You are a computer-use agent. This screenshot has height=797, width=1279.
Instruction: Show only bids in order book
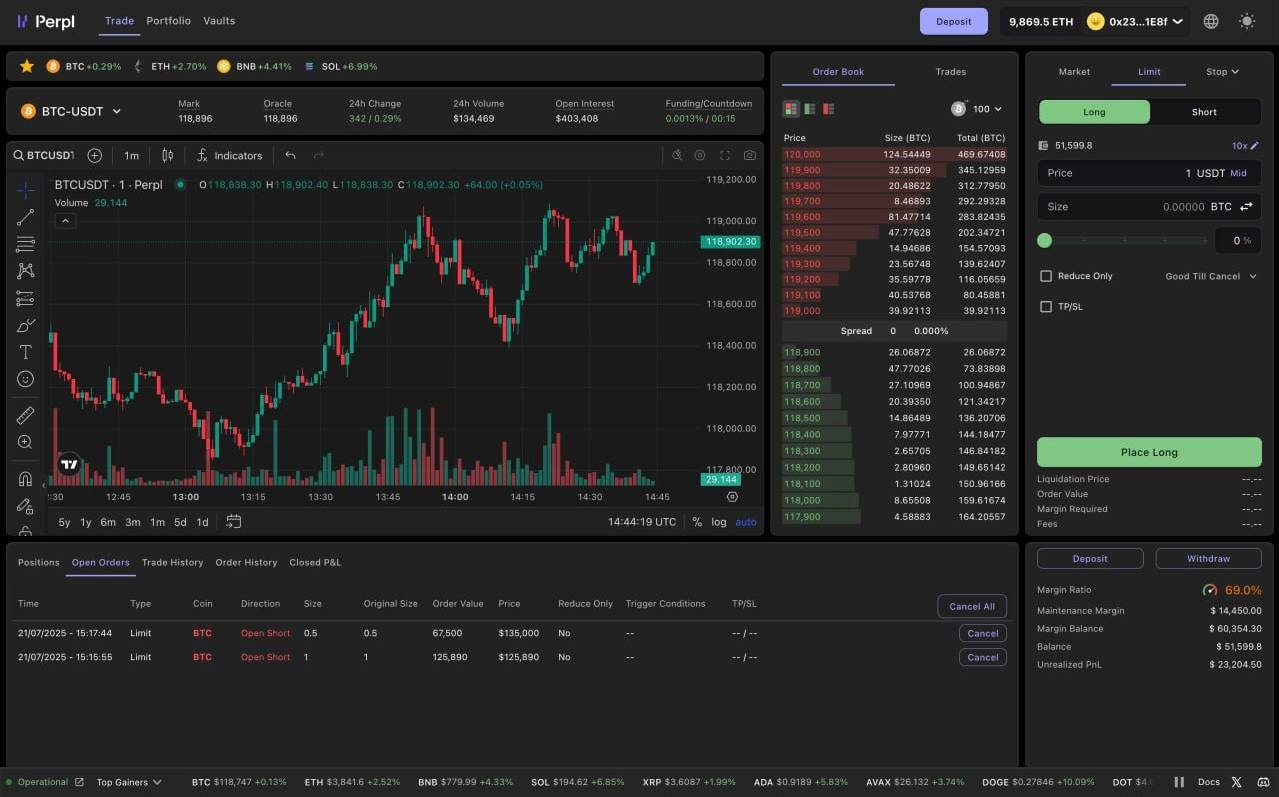[x=809, y=108]
